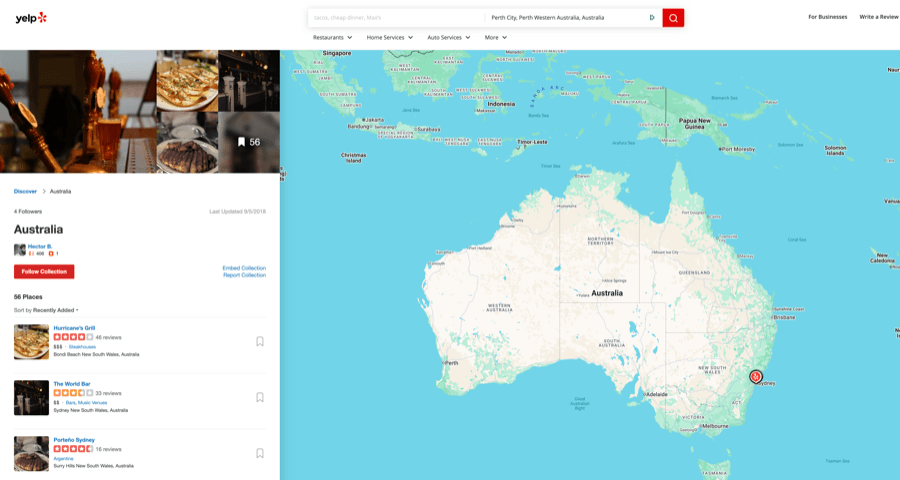The height and width of the screenshot is (480, 900).
Task: Click the Yelp logo
Action: [31, 18]
